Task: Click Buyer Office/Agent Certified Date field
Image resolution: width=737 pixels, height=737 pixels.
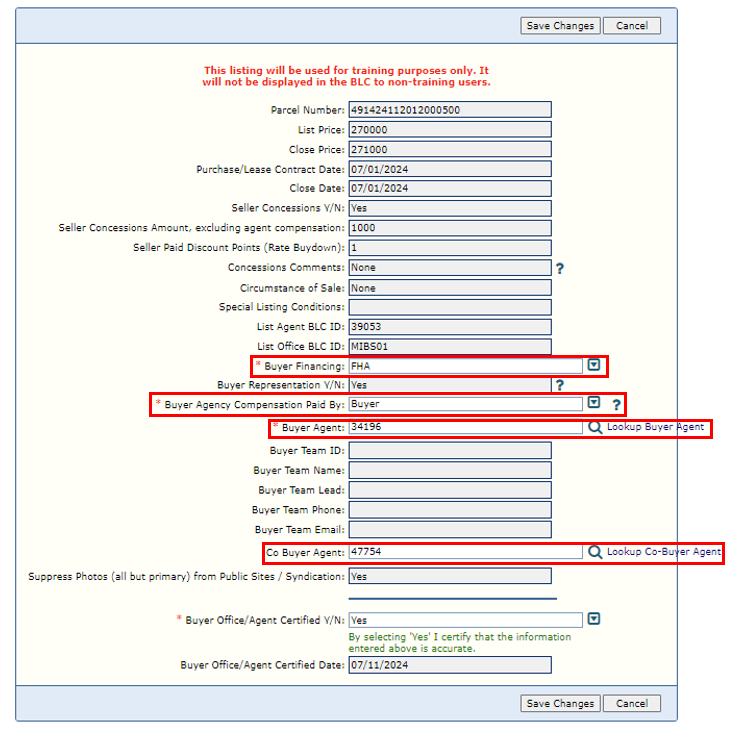Action: click(450, 665)
